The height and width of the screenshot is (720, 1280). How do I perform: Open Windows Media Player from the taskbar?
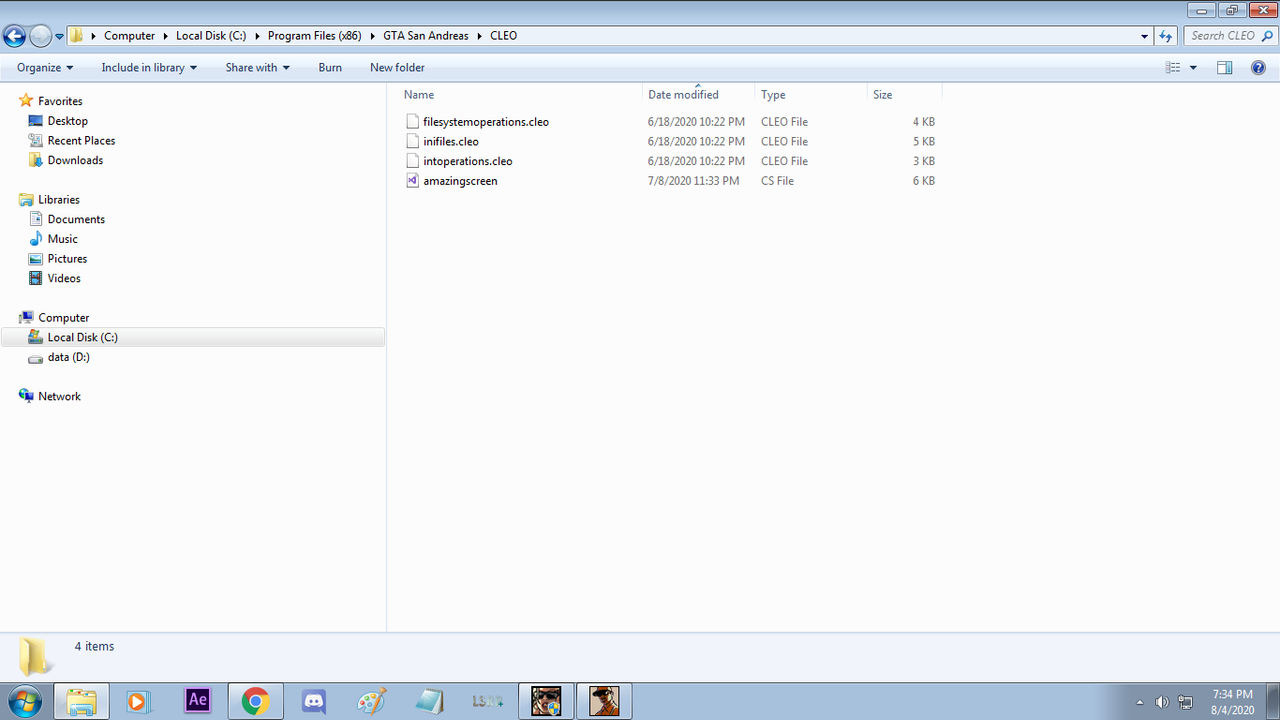pos(136,701)
